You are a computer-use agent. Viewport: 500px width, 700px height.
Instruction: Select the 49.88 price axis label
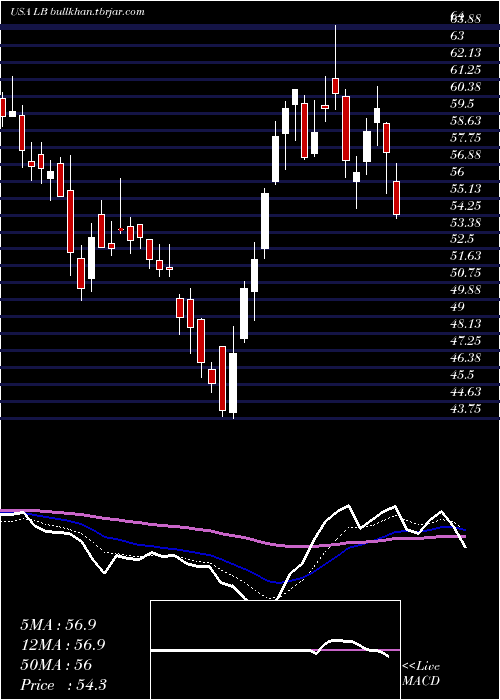pyautogui.click(x=466, y=289)
